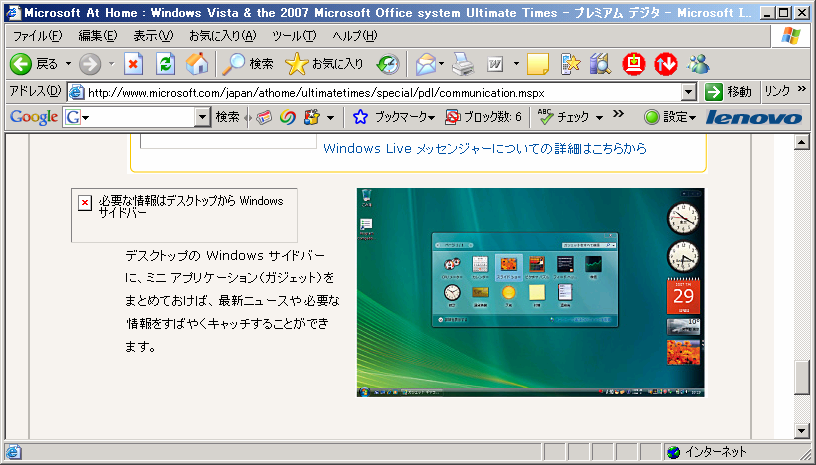Image resolution: width=816 pixels, height=465 pixels.
Task: Run the チェック spell check button
Action: pyautogui.click(x=564, y=118)
